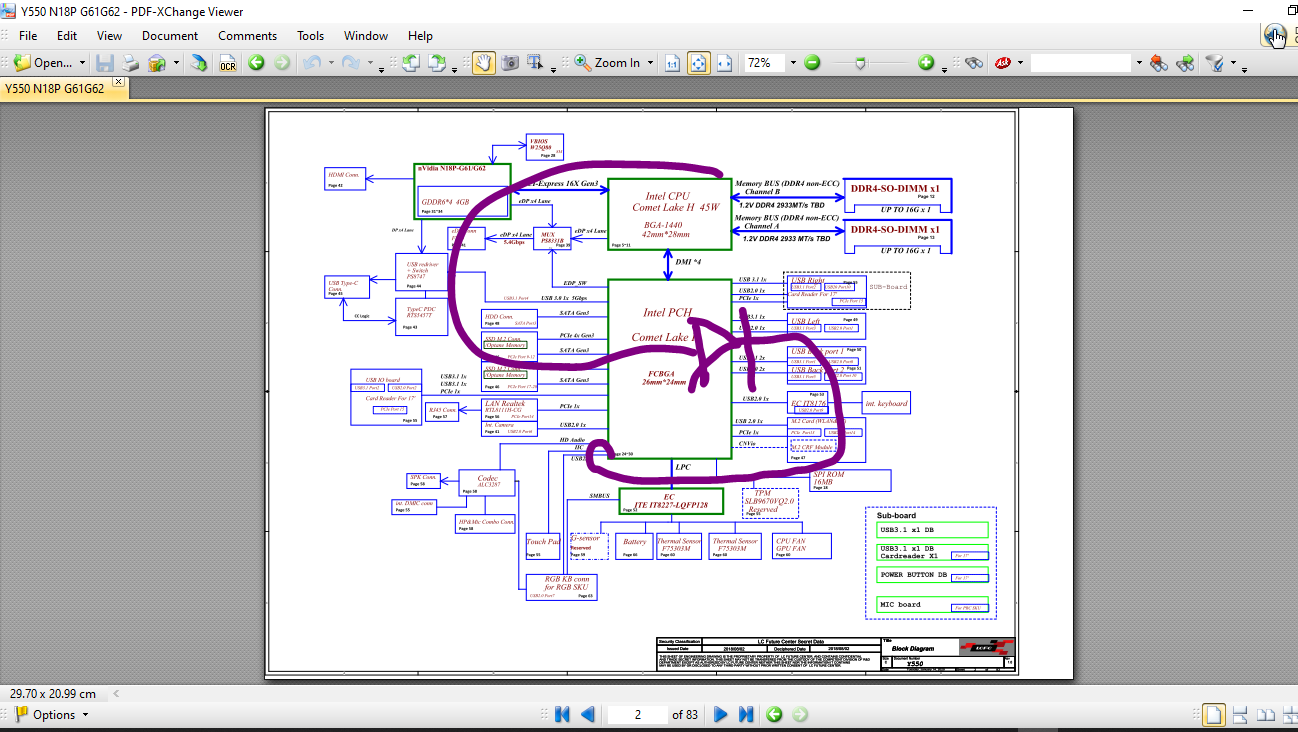Go to the previous page

point(588,714)
